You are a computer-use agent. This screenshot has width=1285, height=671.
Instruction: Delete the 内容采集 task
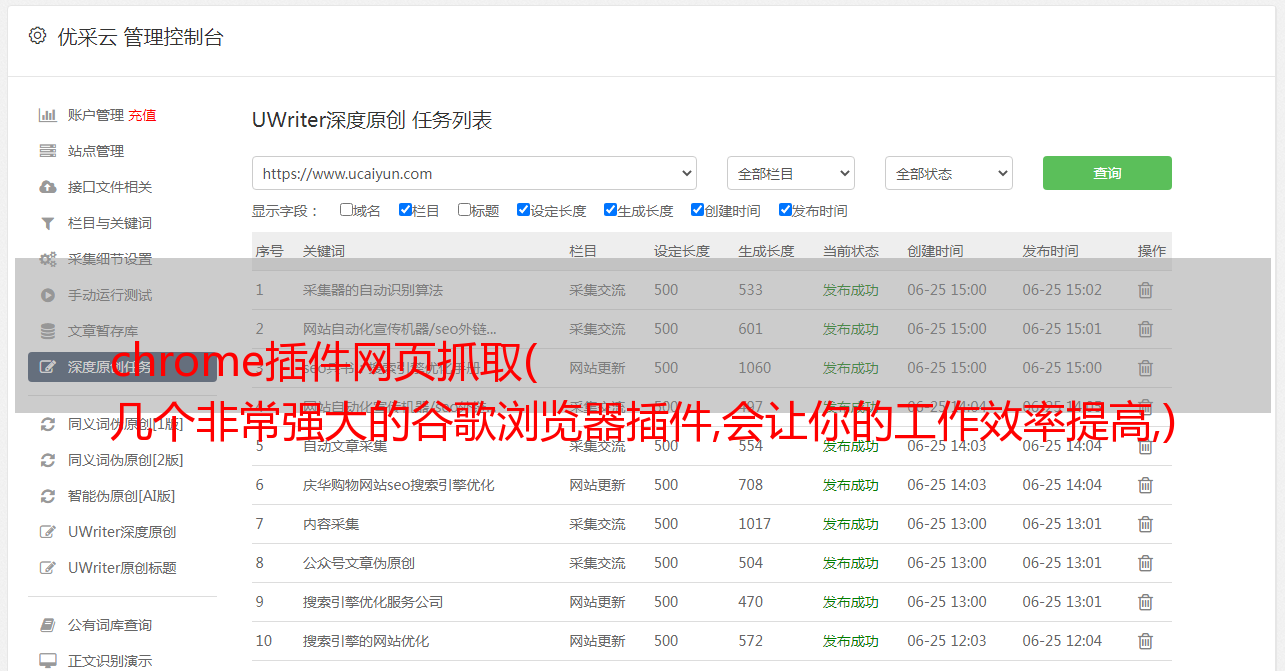(x=1145, y=524)
